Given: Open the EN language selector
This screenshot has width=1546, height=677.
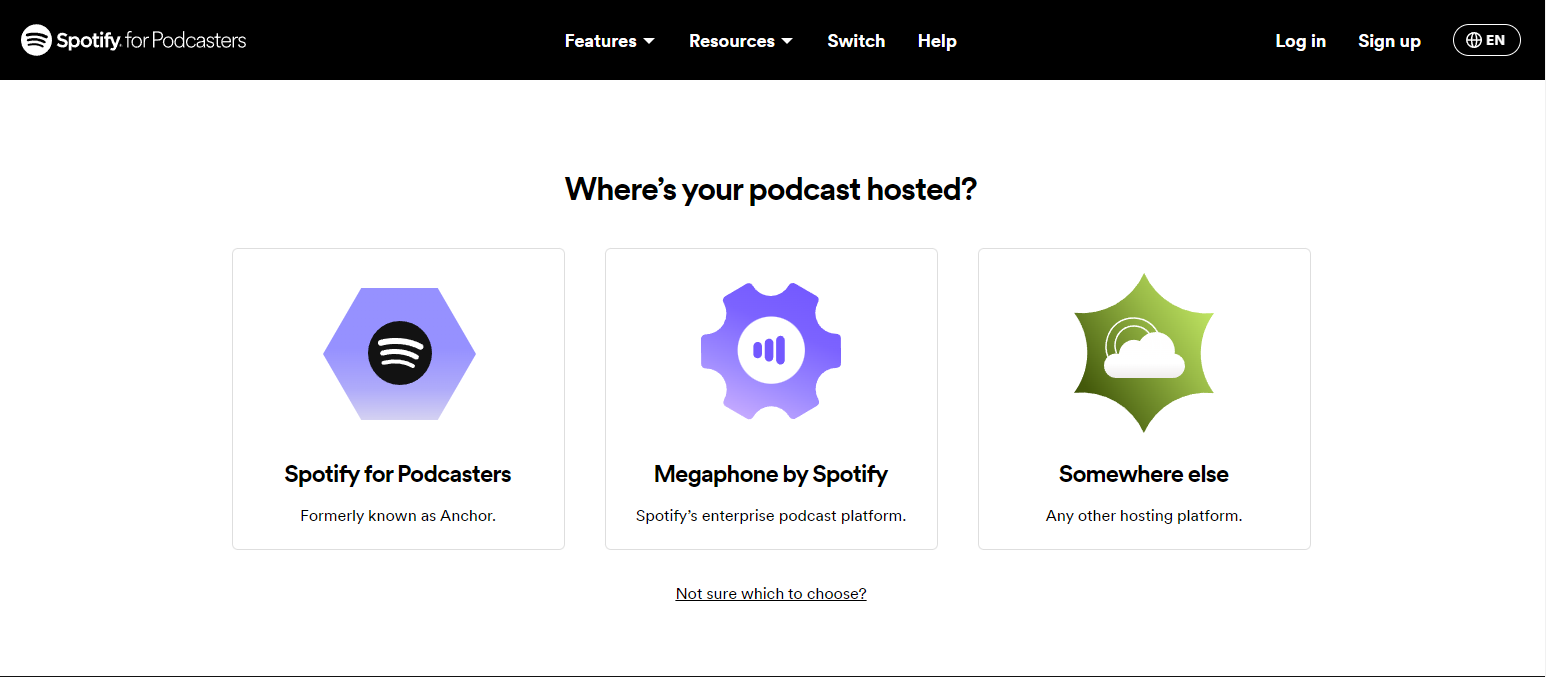Looking at the screenshot, I should click(x=1486, y=40).
